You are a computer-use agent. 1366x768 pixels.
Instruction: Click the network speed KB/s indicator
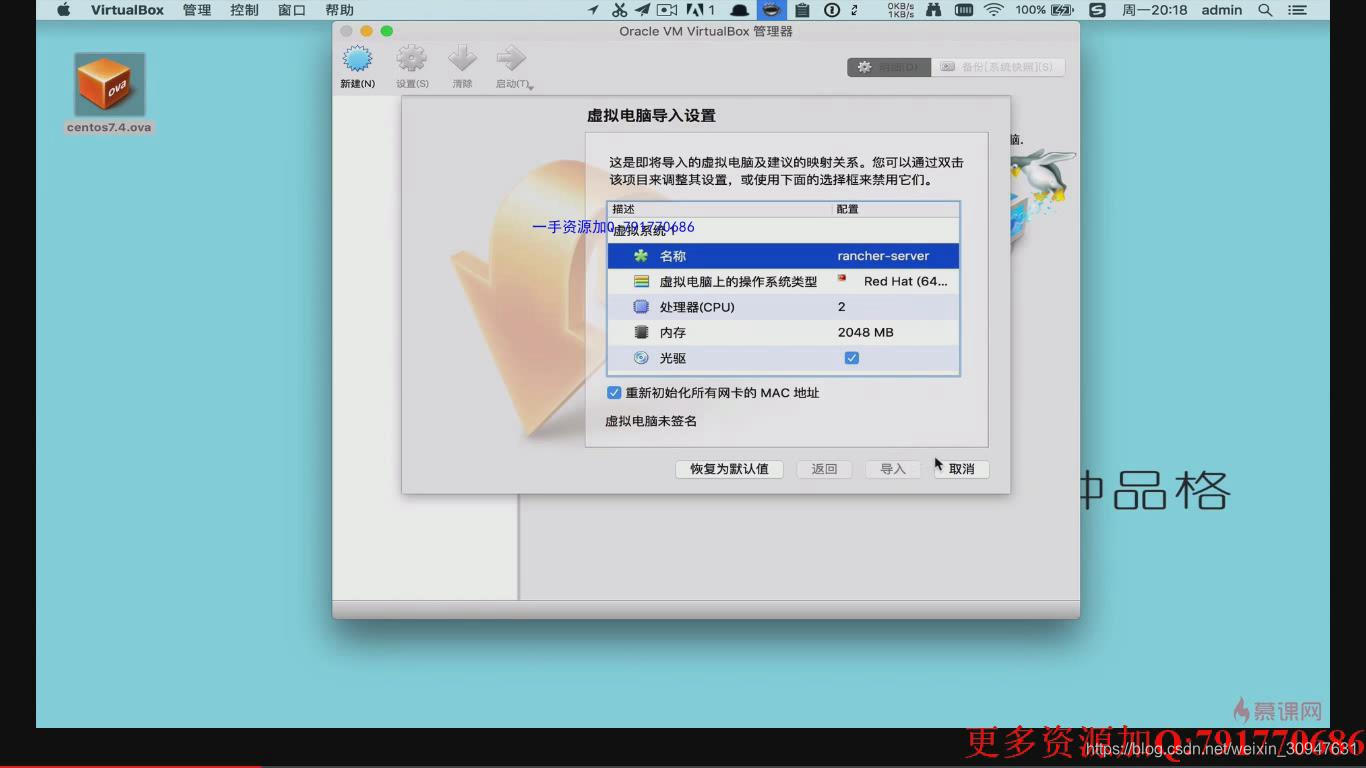click(x=901, y=10)
